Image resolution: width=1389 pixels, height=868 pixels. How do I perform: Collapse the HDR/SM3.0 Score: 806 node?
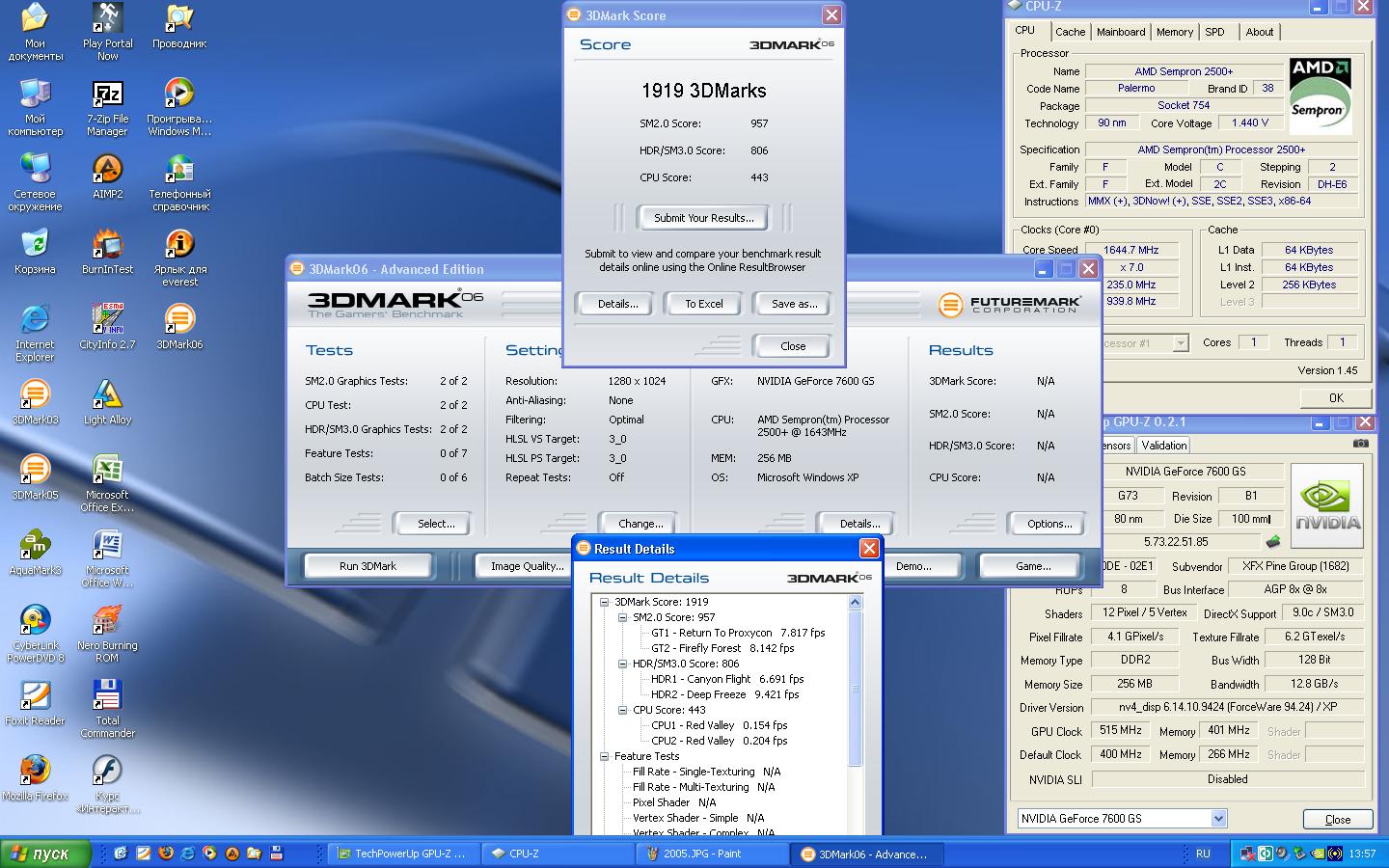(x=623, y=664)
